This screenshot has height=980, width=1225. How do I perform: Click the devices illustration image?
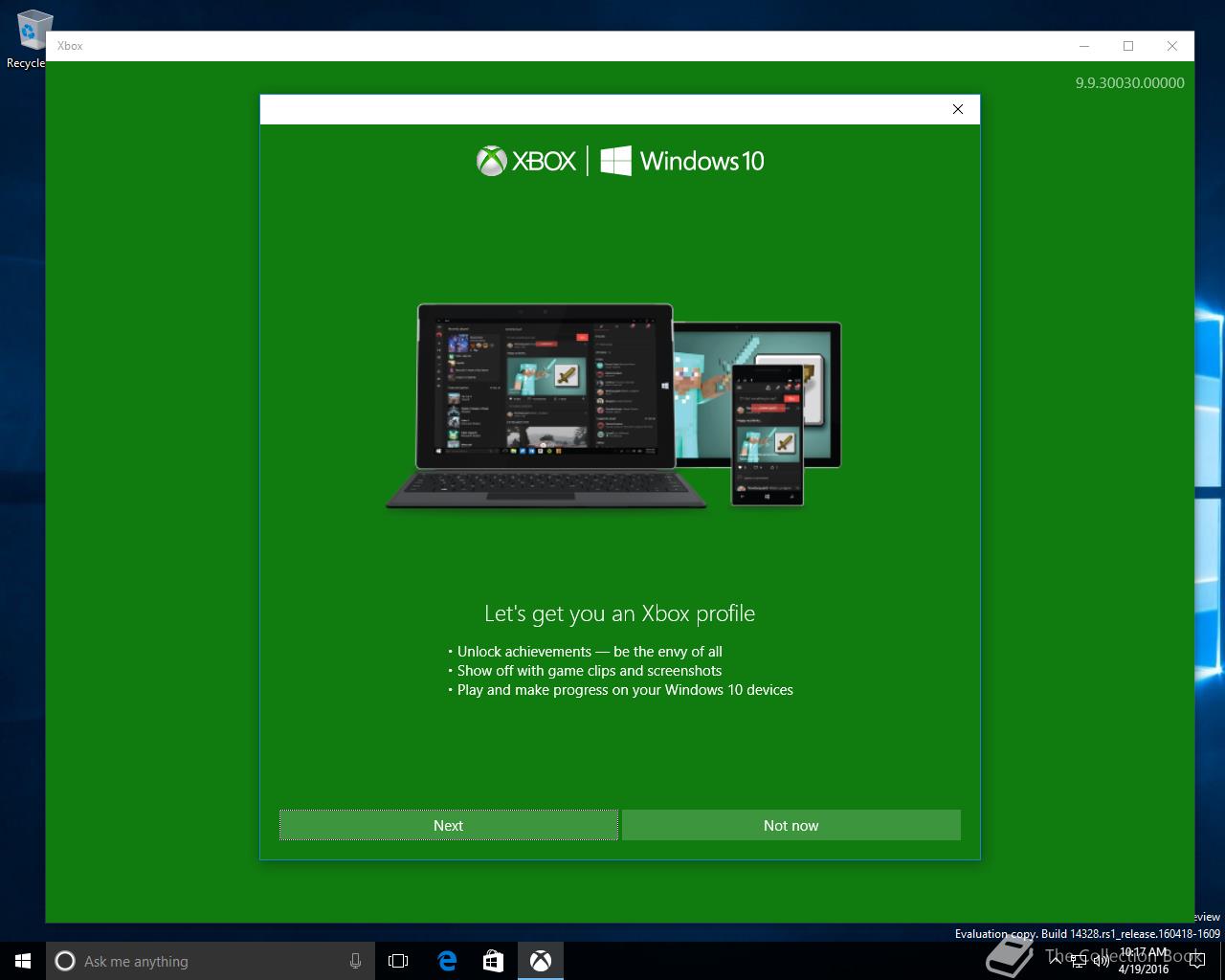click(x=613, y=406)
